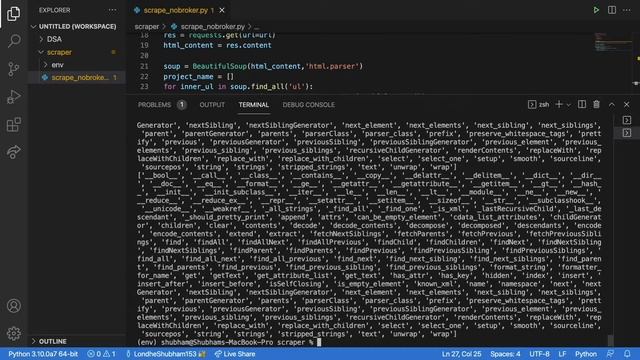Switch to the Terminal tab
Viewport: 640px width, 360px height.
pos(253,105)
